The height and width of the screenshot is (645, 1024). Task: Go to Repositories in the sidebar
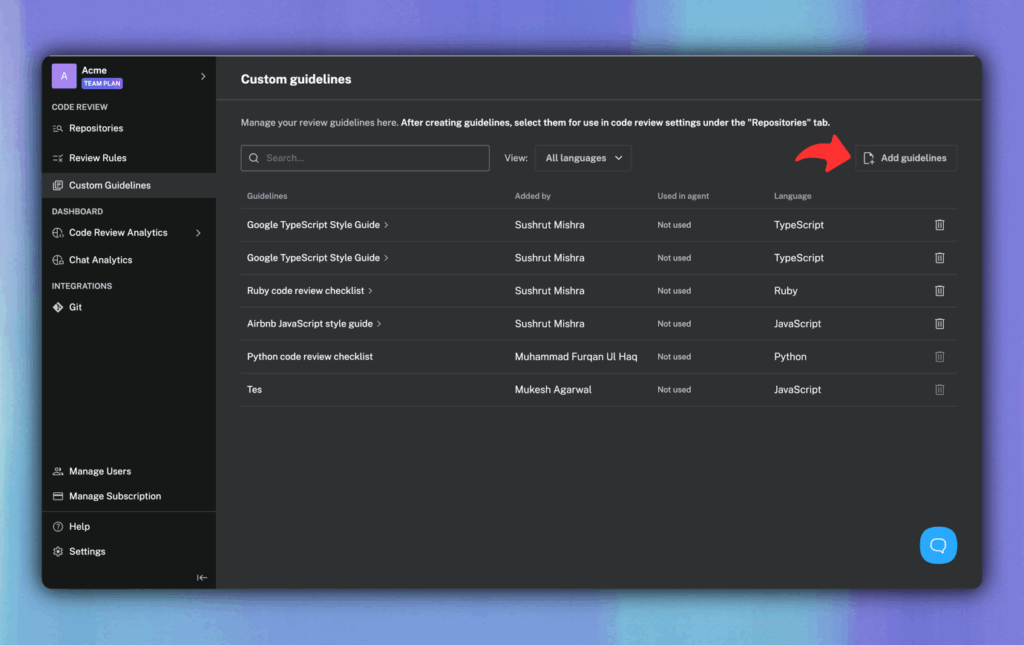coord(96,129)
